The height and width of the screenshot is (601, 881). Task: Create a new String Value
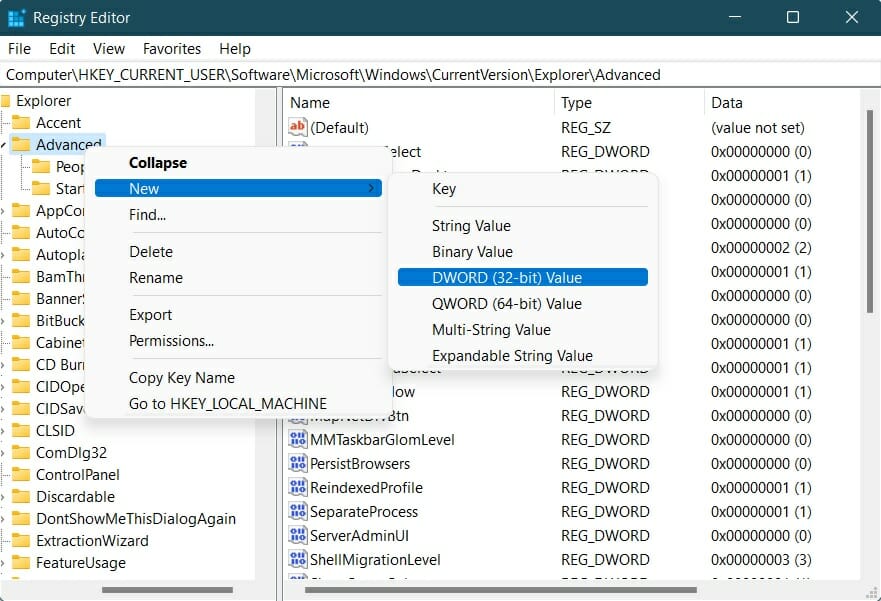tap(523, 226)
